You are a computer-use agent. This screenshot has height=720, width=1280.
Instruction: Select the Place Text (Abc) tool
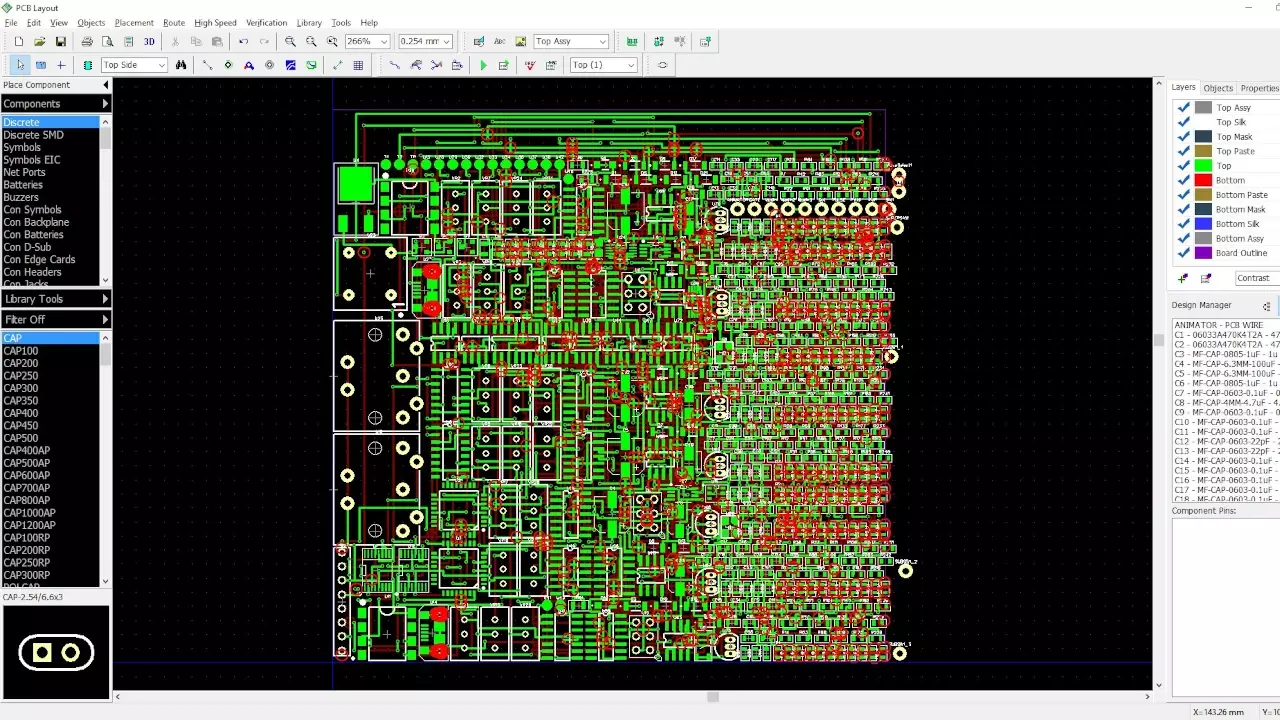pos(499,41)
